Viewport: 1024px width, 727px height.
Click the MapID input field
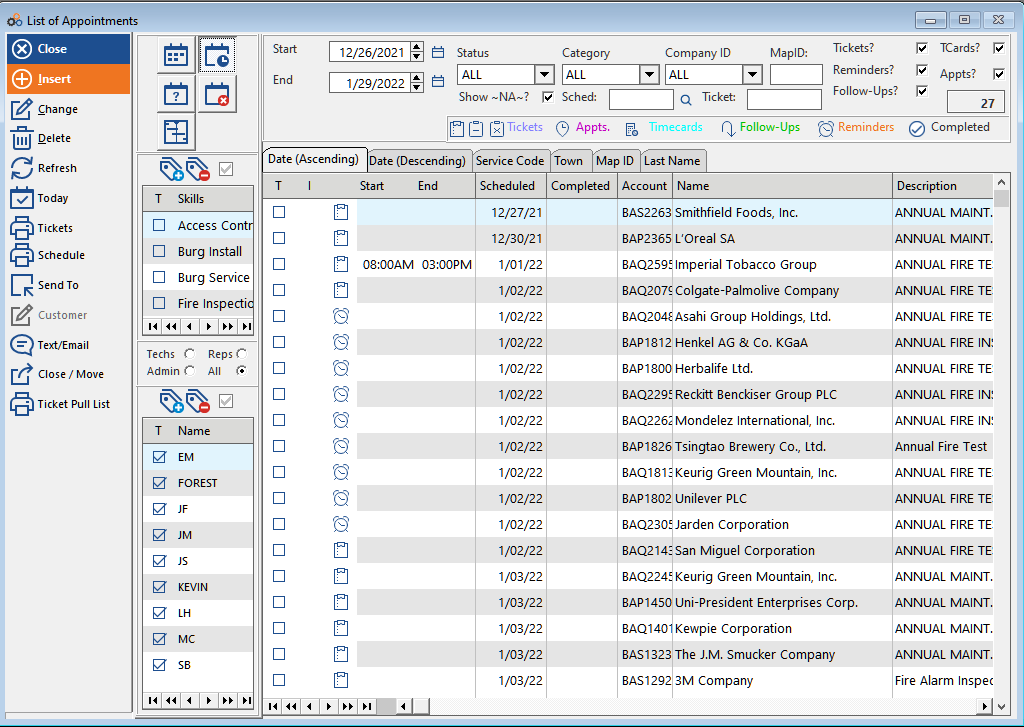click(796, 75)
